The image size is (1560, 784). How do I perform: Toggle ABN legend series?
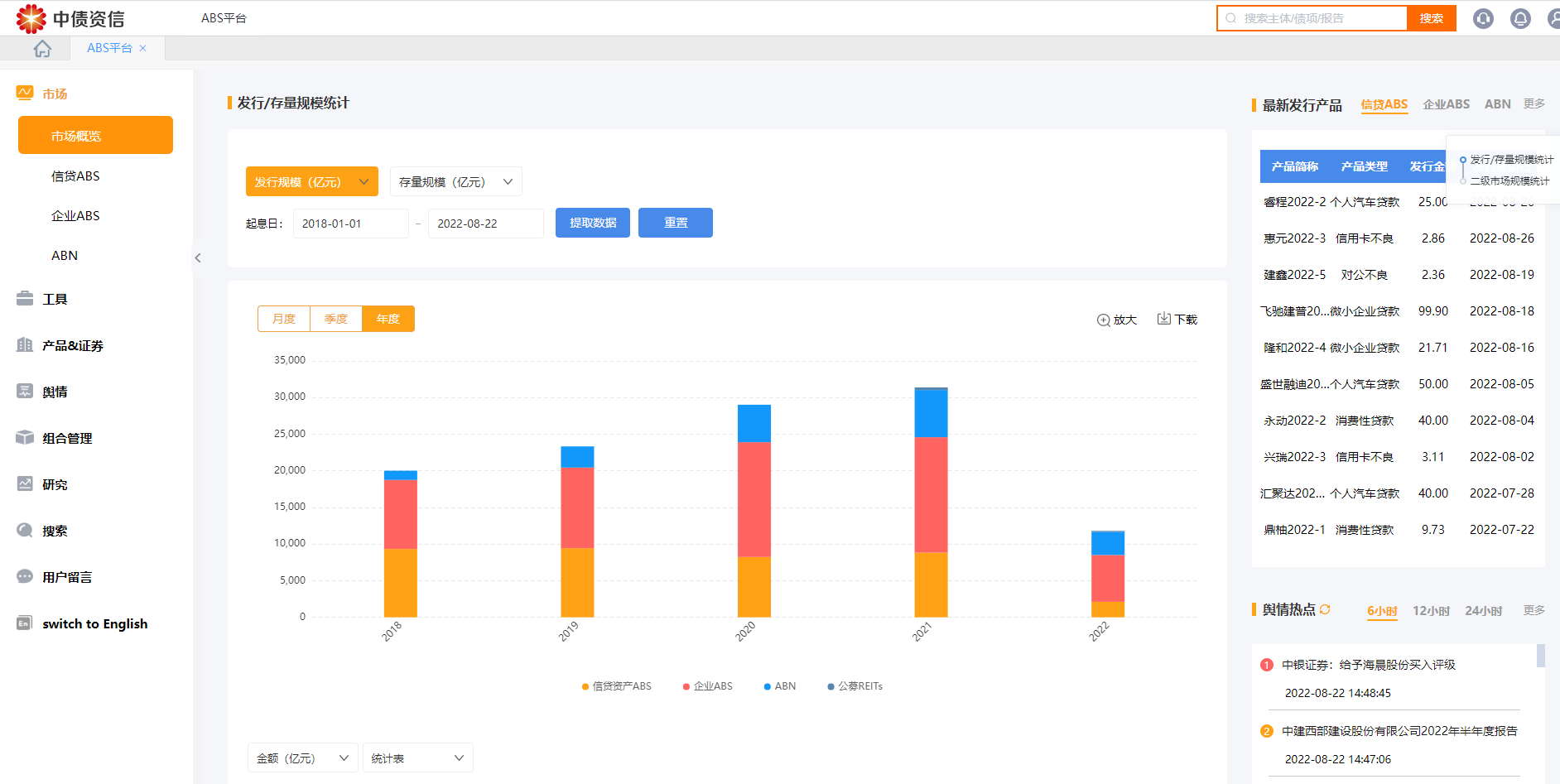tap(780, 686)
